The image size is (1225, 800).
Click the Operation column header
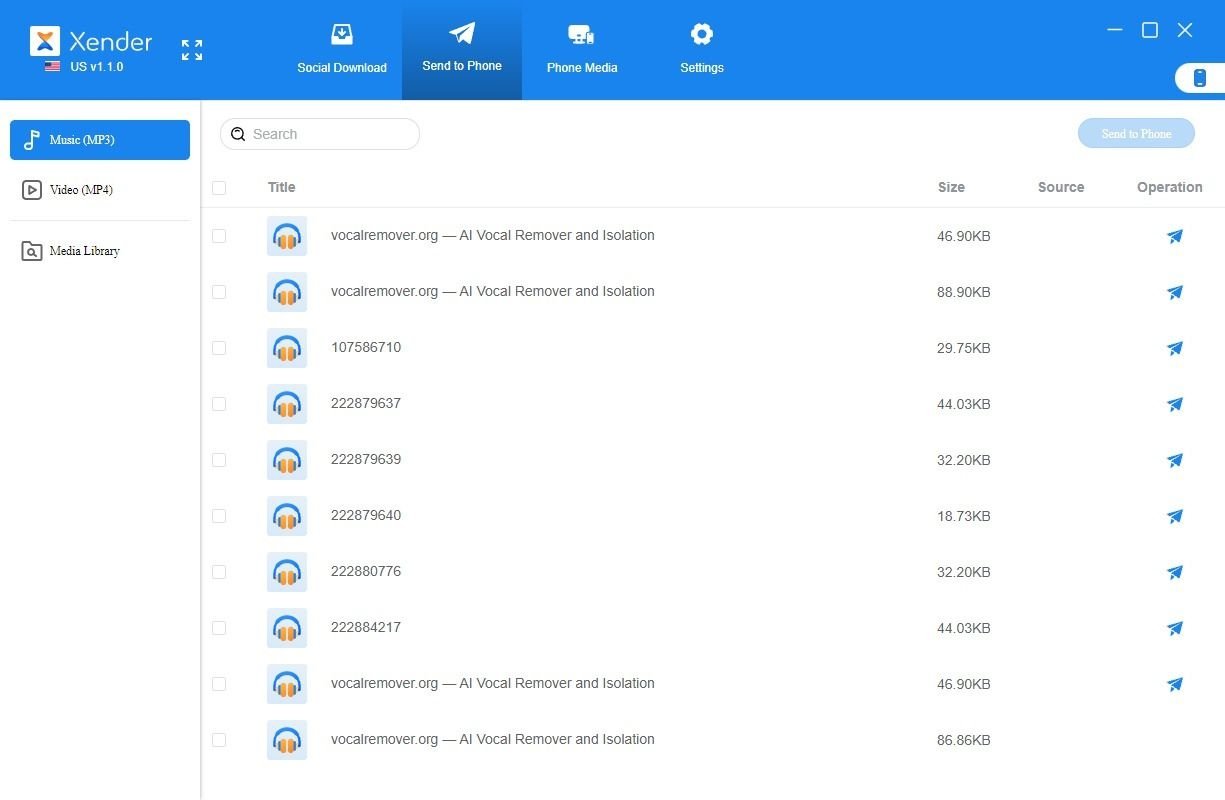point(1170,187)
